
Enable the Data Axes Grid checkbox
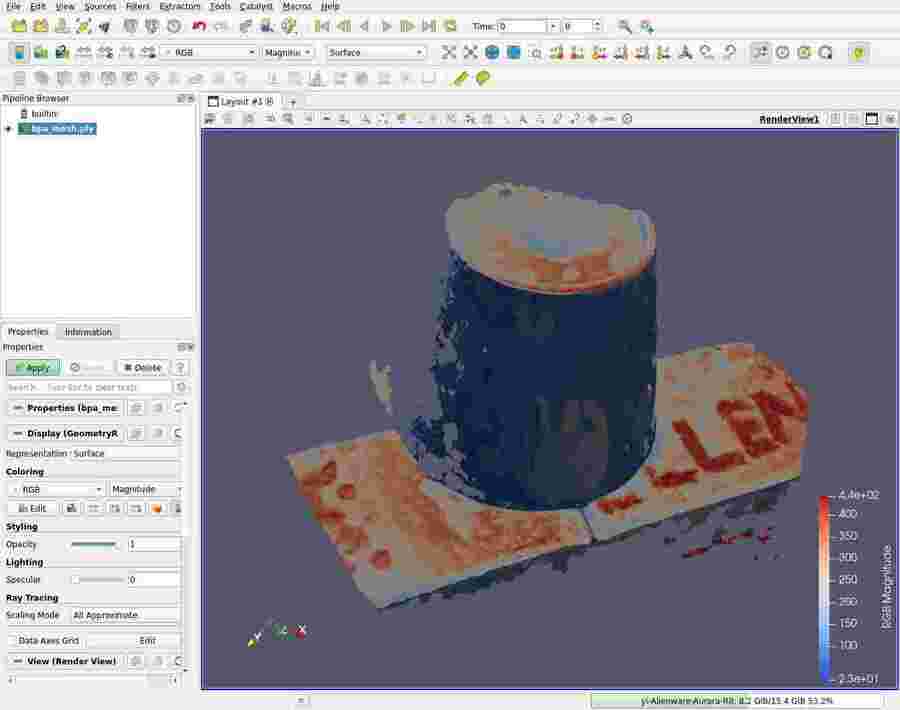[x=12, y=640]
